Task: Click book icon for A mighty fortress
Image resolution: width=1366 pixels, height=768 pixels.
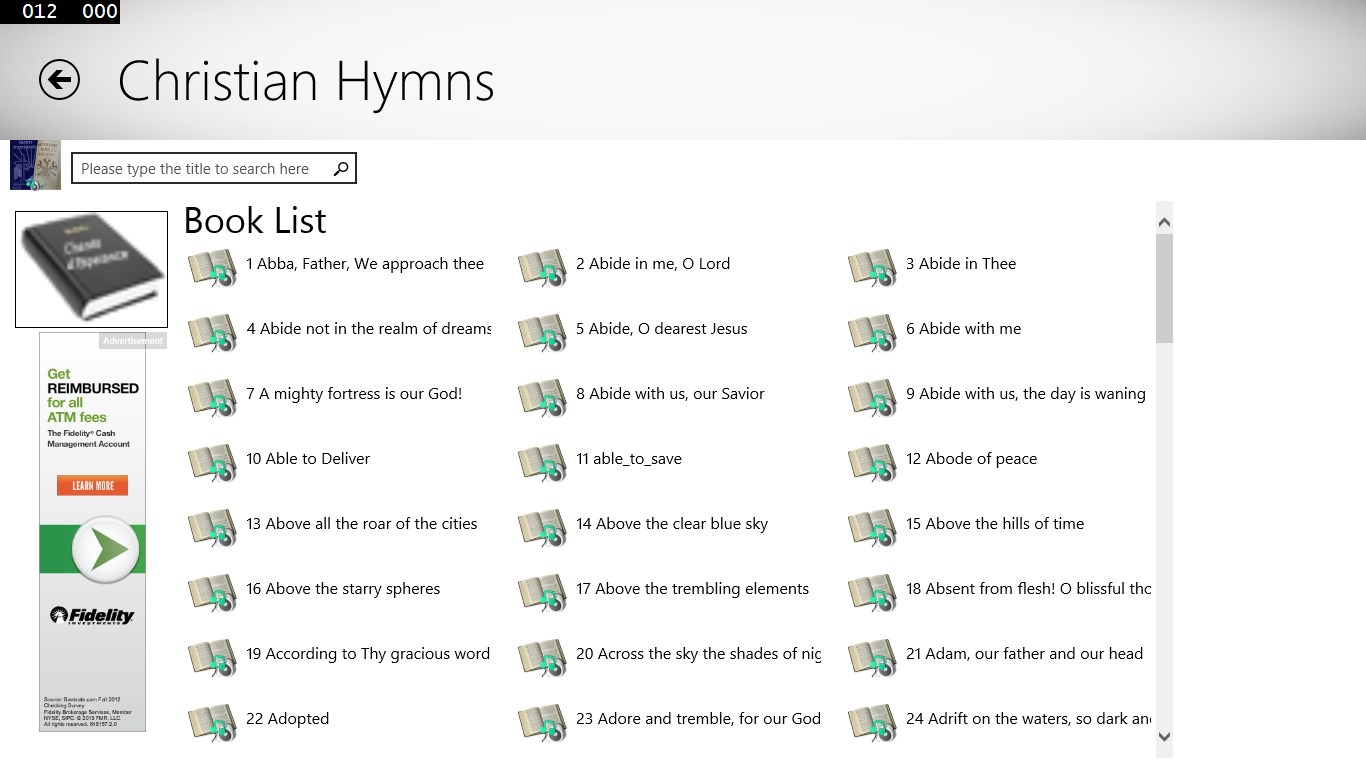Action: pyautogui.click(x=212, y=398)
